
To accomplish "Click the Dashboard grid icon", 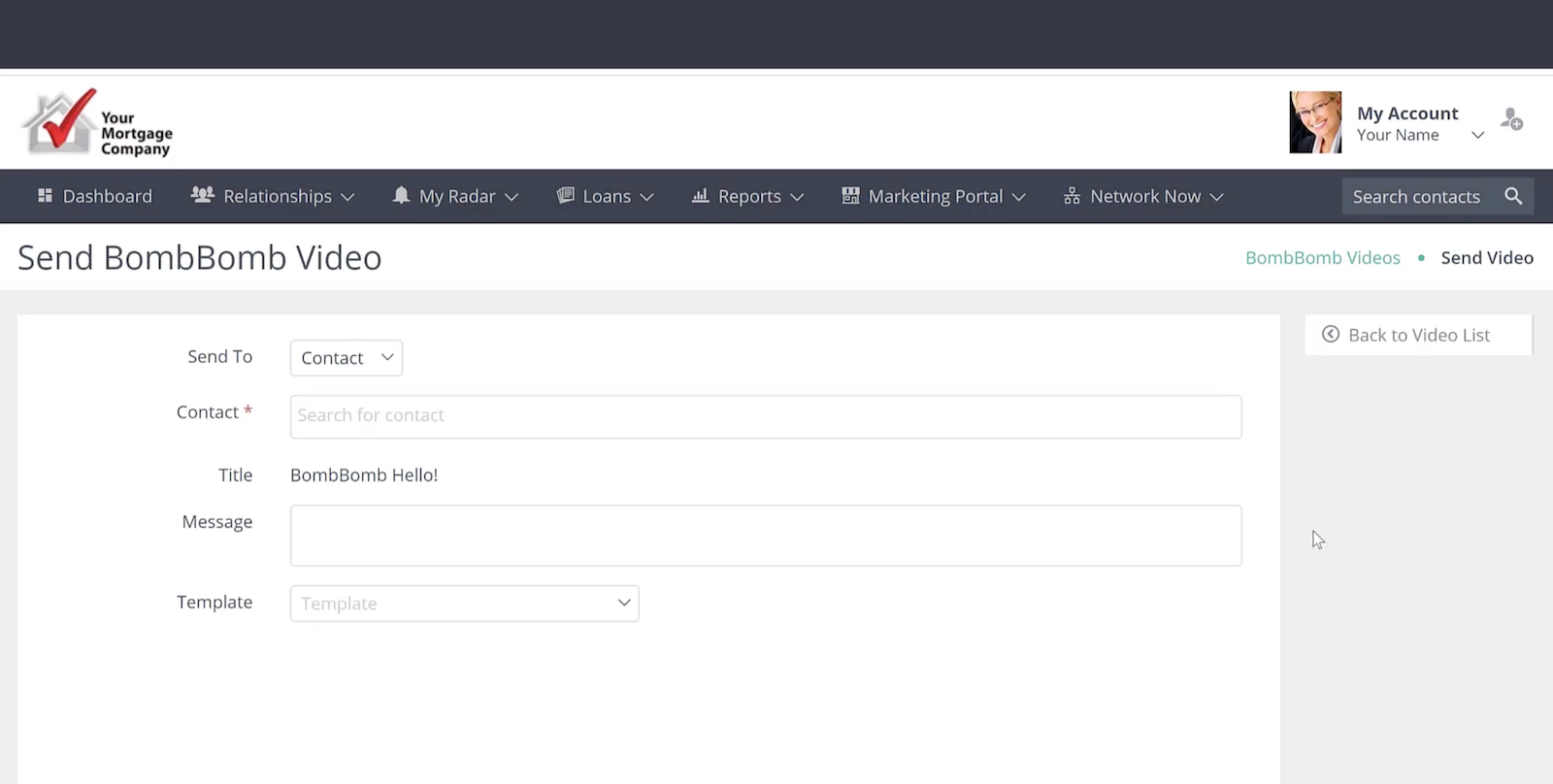I will pos(45,195).
